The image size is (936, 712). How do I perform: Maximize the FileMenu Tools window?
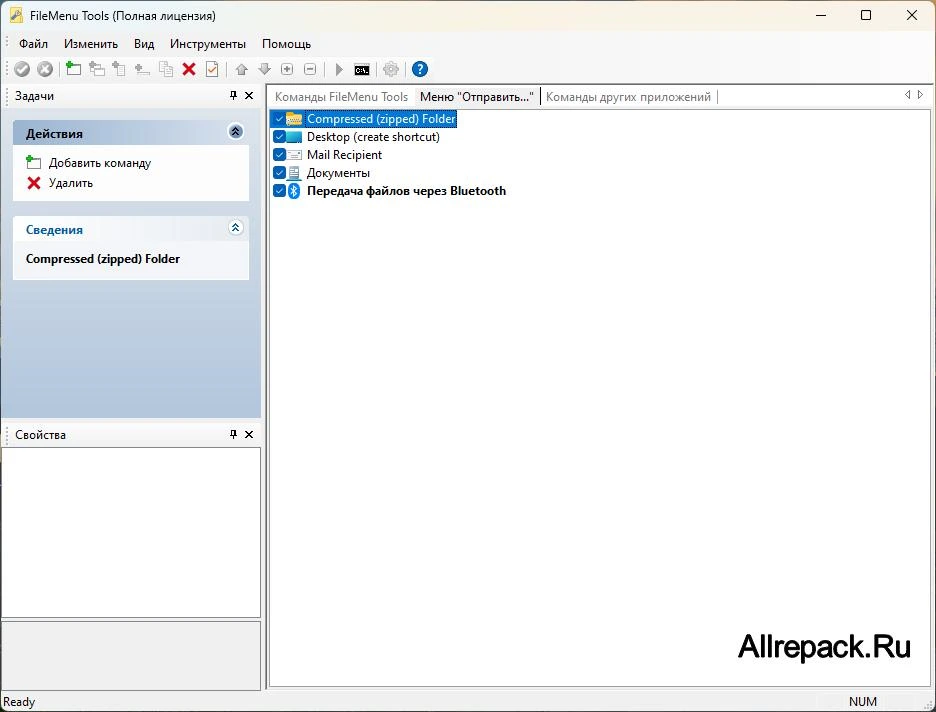pos(866,16)
